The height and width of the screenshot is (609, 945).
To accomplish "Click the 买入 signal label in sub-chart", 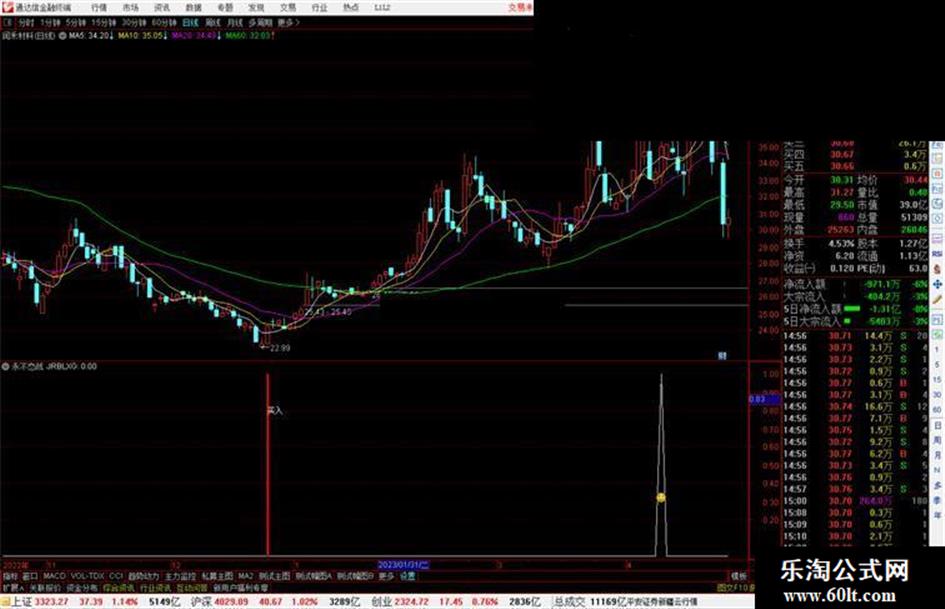I will [x=275, y=410].
